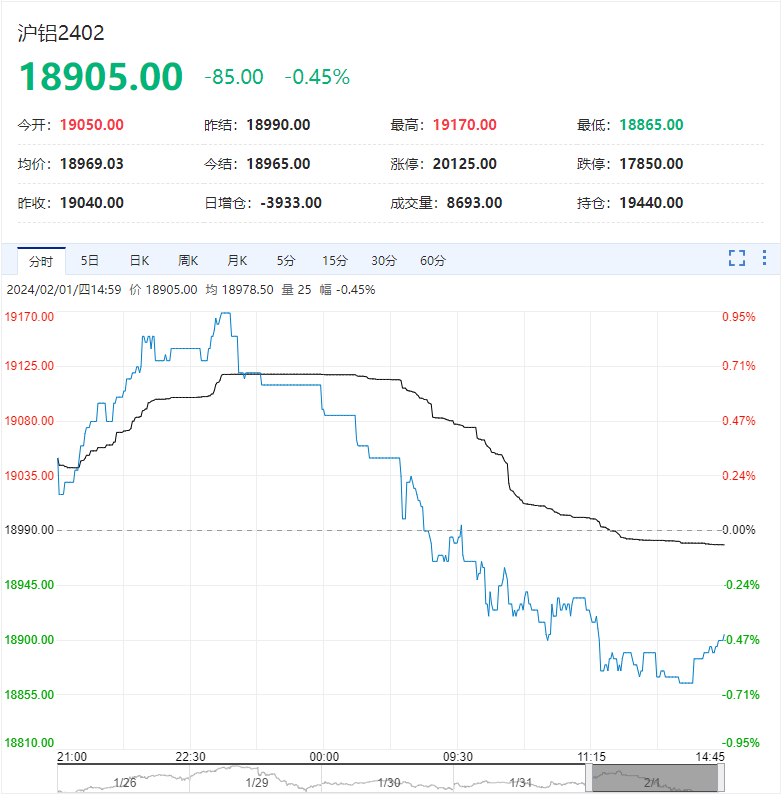Image resolution: width=782 pixels, height=795 pixels.
Task: Open the 60分 interval chart
Action: (433, 261)
